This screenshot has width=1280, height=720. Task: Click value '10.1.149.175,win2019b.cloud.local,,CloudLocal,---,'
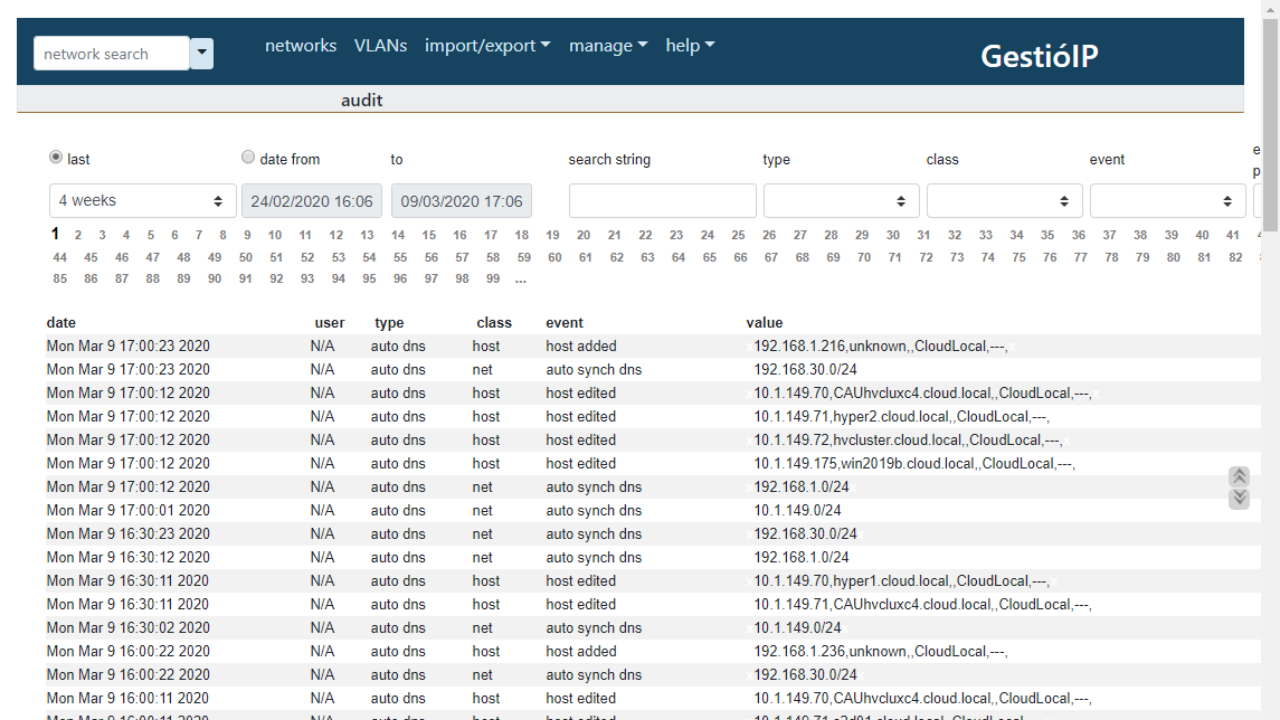914,463
